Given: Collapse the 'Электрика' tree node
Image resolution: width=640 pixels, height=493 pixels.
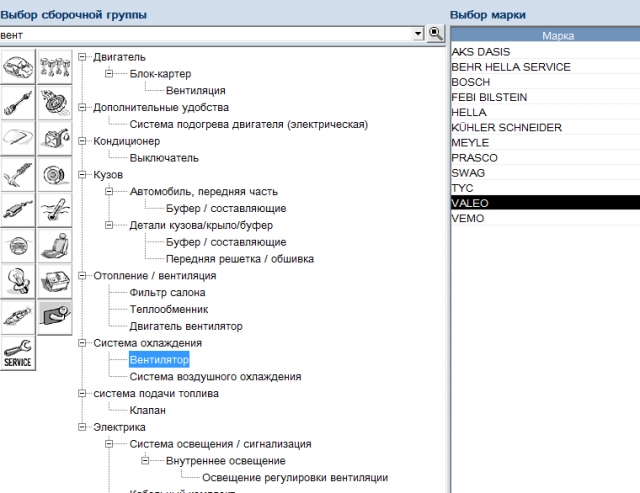Looking at the screenshot, I should pos(82,427).
